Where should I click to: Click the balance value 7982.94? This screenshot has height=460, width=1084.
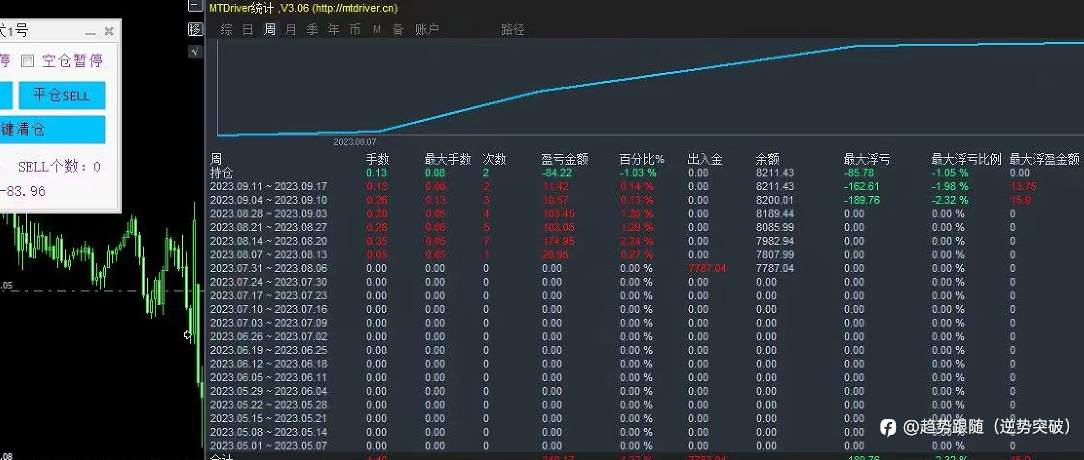click(775, 241)
